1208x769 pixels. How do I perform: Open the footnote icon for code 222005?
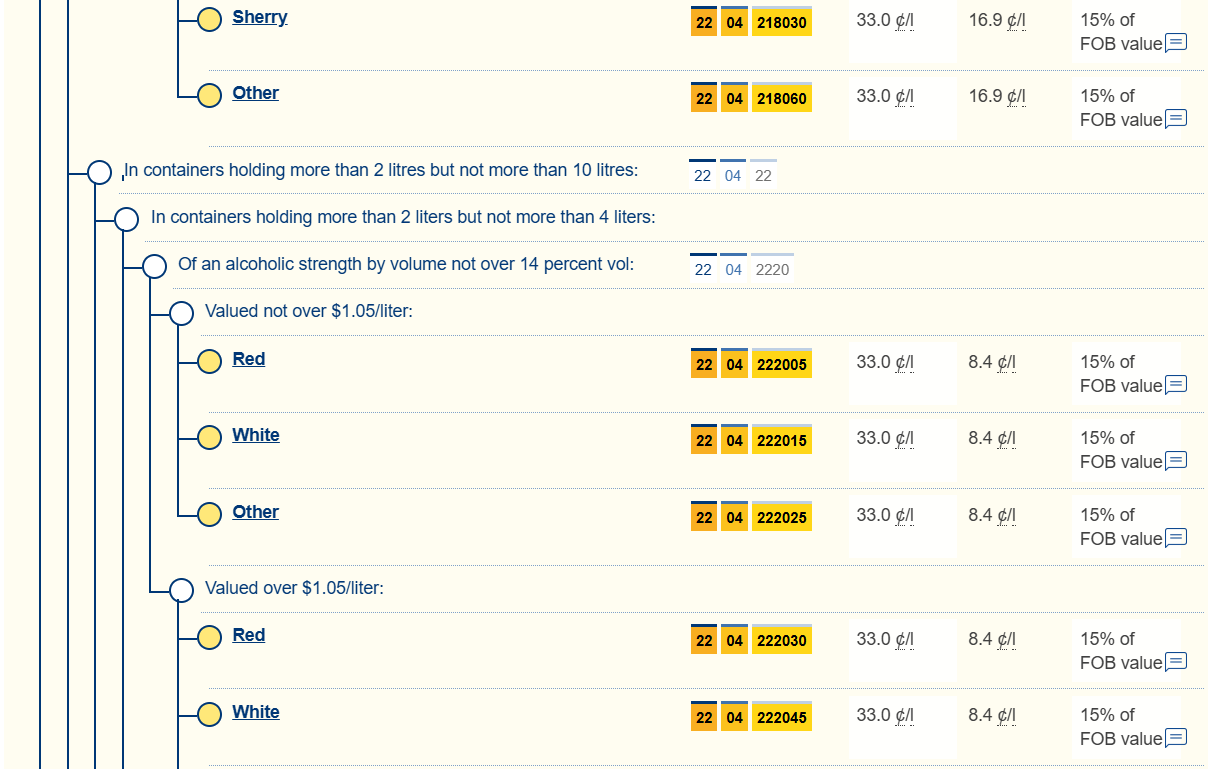point(1176,385)
